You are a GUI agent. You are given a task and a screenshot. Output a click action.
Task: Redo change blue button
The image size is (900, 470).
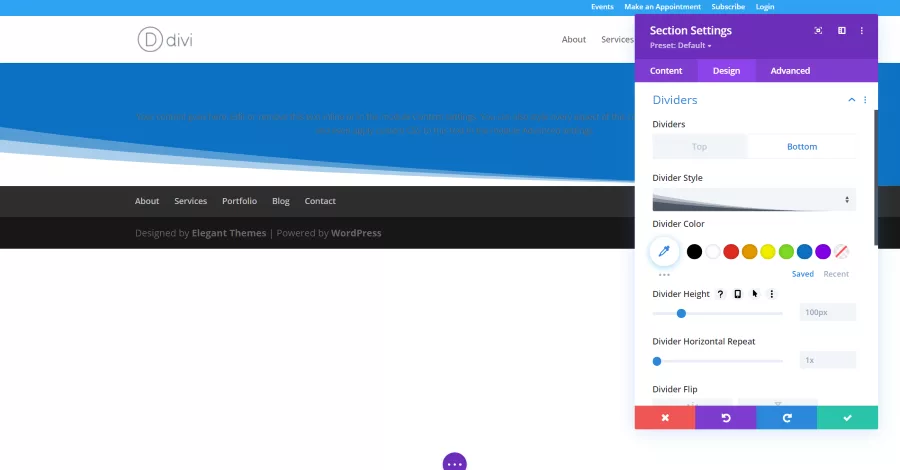click(786, 418)
